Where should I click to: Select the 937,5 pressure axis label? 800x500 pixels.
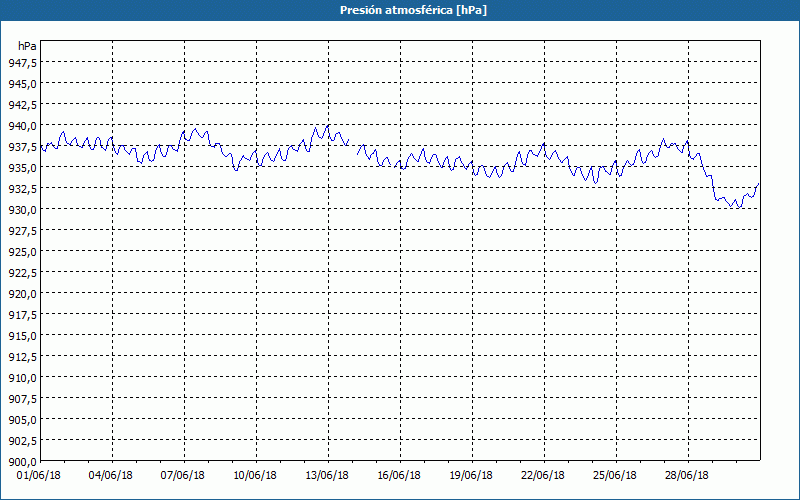pyautogui.click(x=22, y=146)
